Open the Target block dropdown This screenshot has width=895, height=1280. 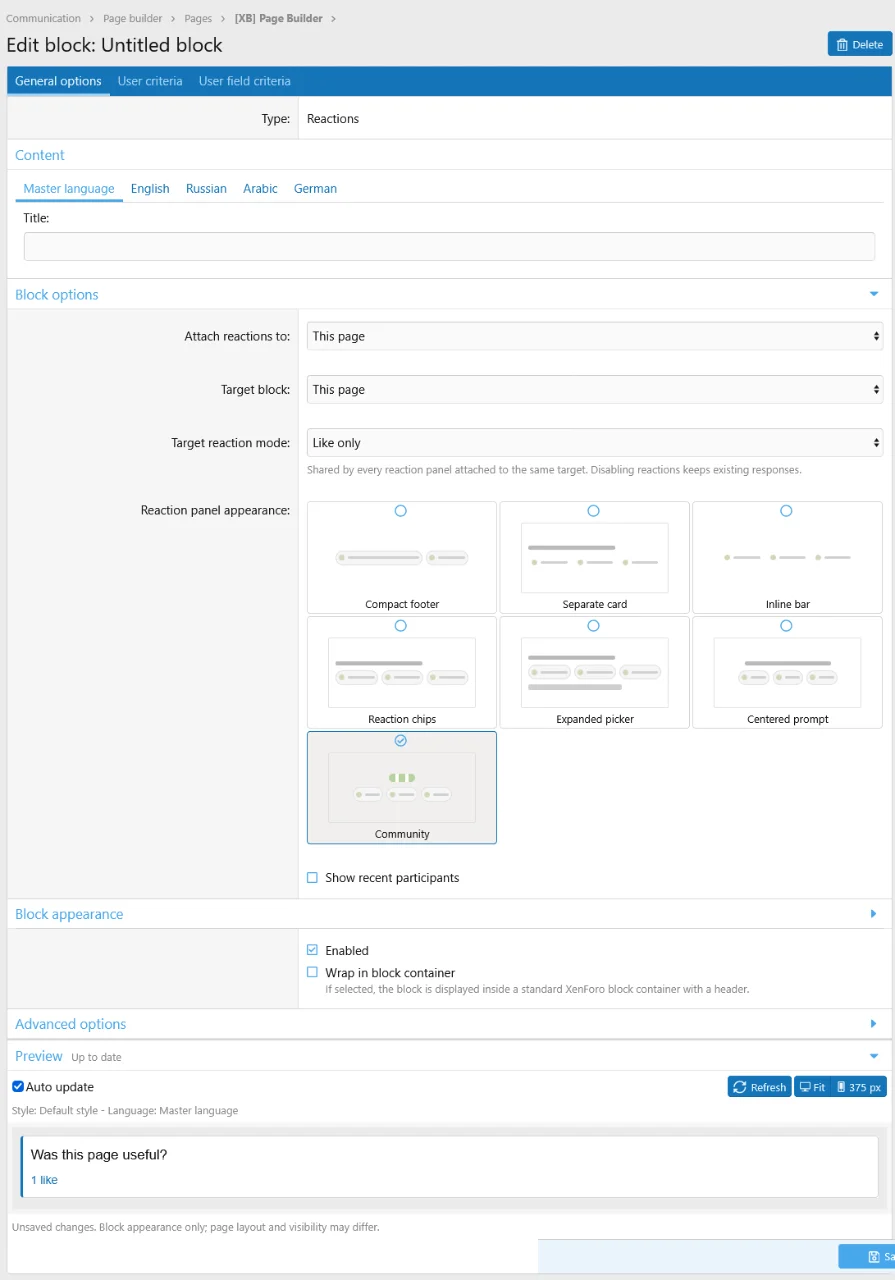click(x=595, y=389)
